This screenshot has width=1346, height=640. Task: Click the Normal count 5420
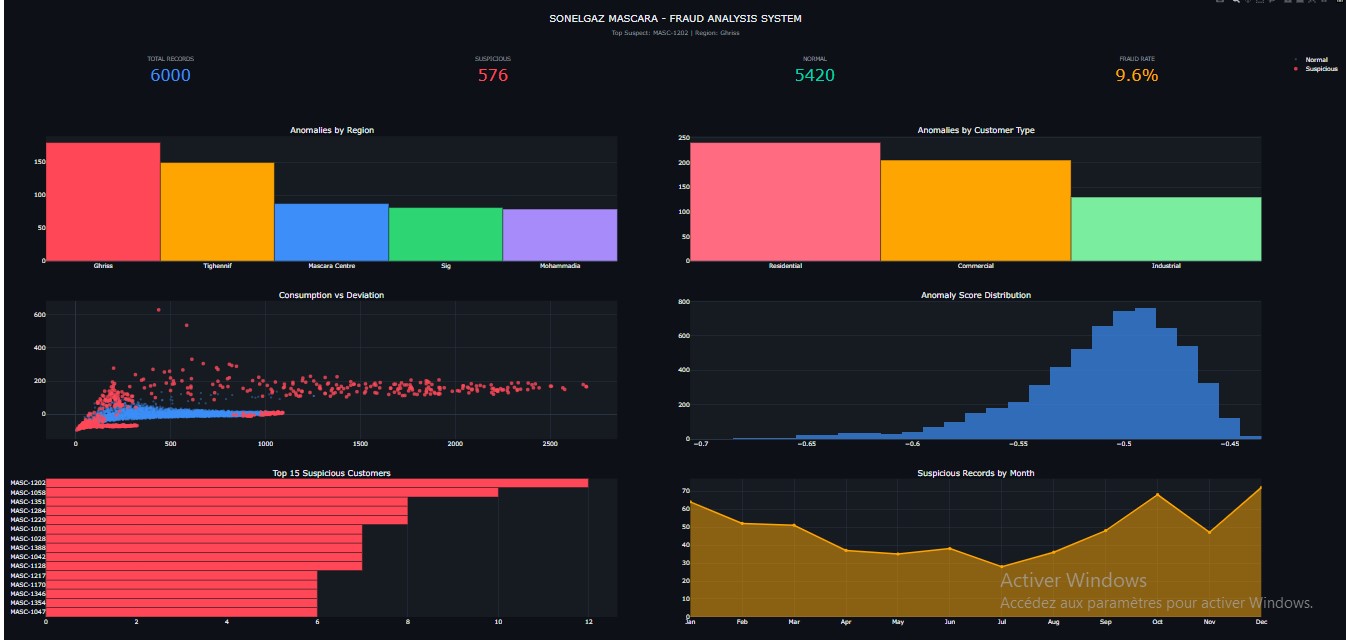click(x=815, y=76)
